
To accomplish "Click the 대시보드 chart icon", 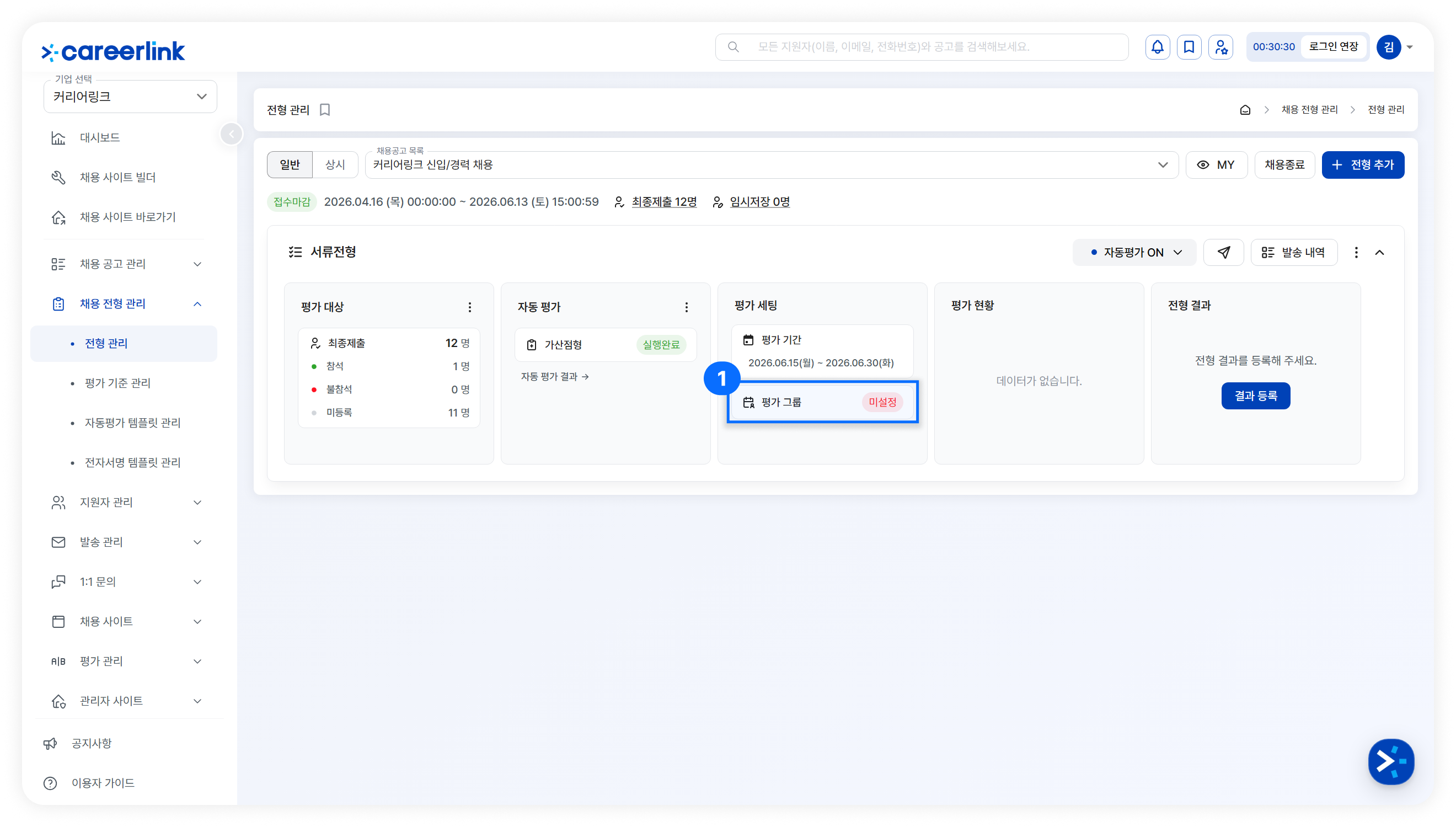I will click(58, 138).
